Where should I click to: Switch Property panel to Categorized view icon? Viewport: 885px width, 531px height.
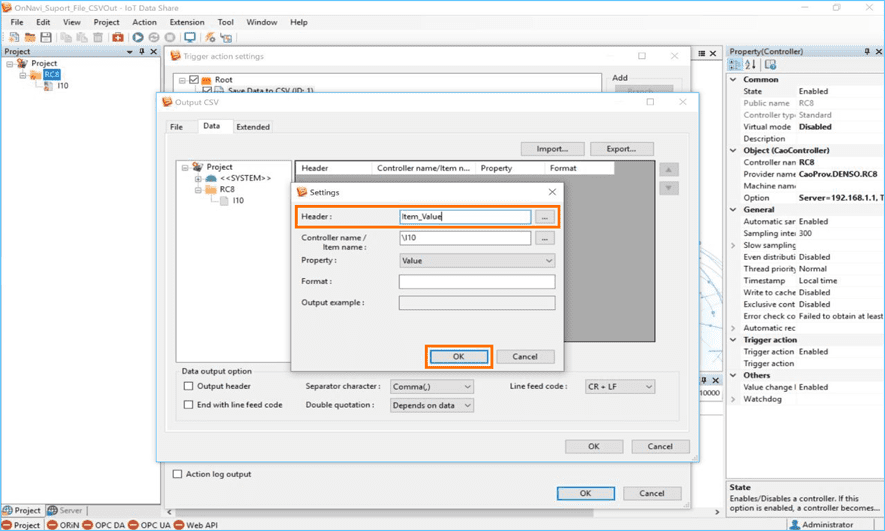[735, 64]
